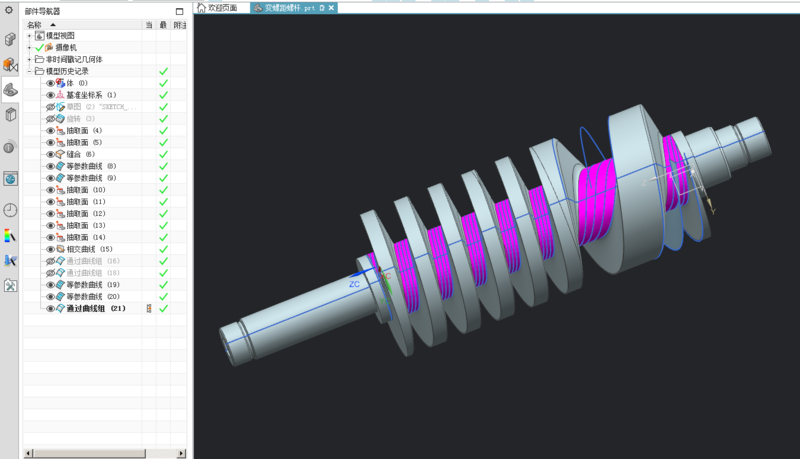
Task: Maximize the 部件导航器 panel
Action: point(180,11)
